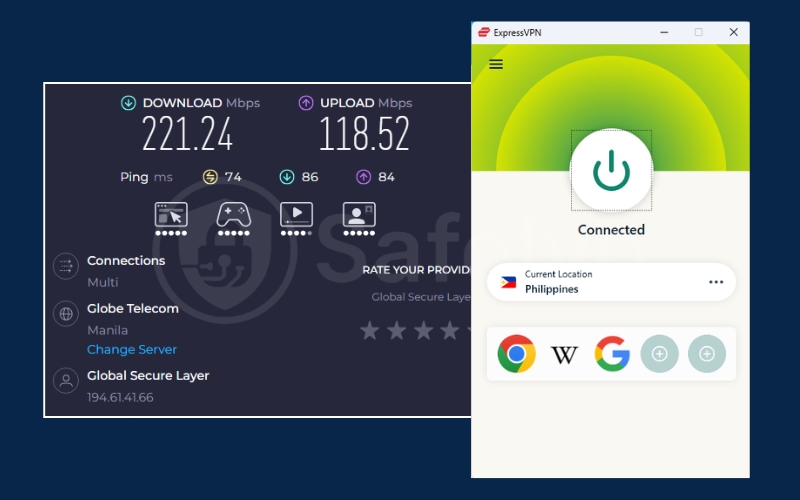Click the idle ping value 74
This screenshot has width=800, height=500.
pos(233,177)
